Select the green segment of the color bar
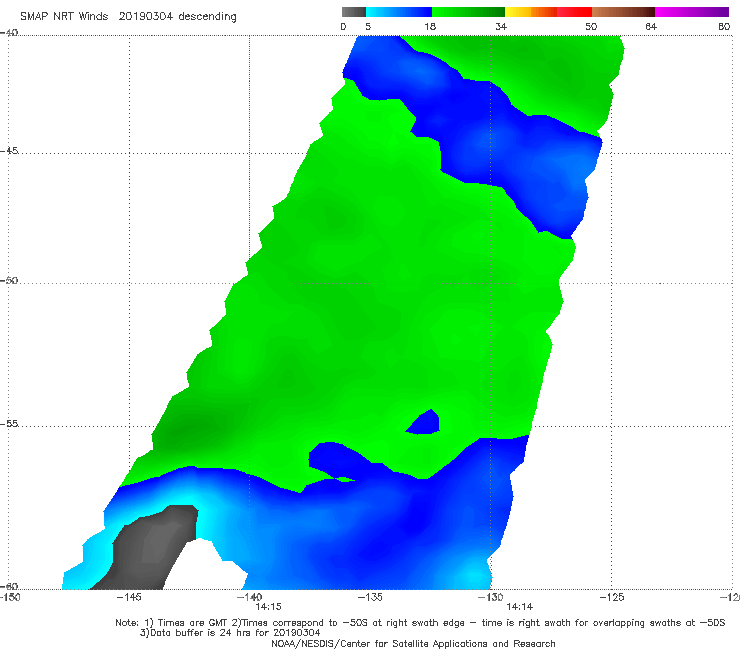This screenshot has height=650, width=740. coord(468,12)
